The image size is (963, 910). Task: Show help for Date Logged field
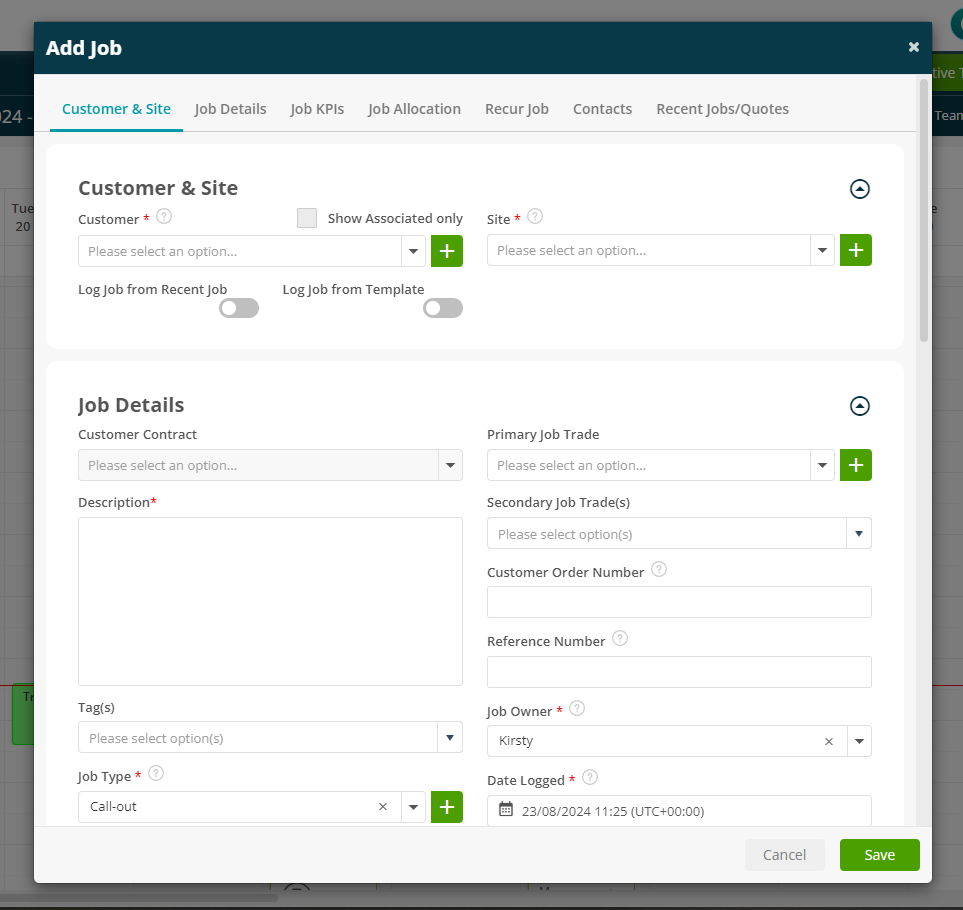tap(590, 777)
